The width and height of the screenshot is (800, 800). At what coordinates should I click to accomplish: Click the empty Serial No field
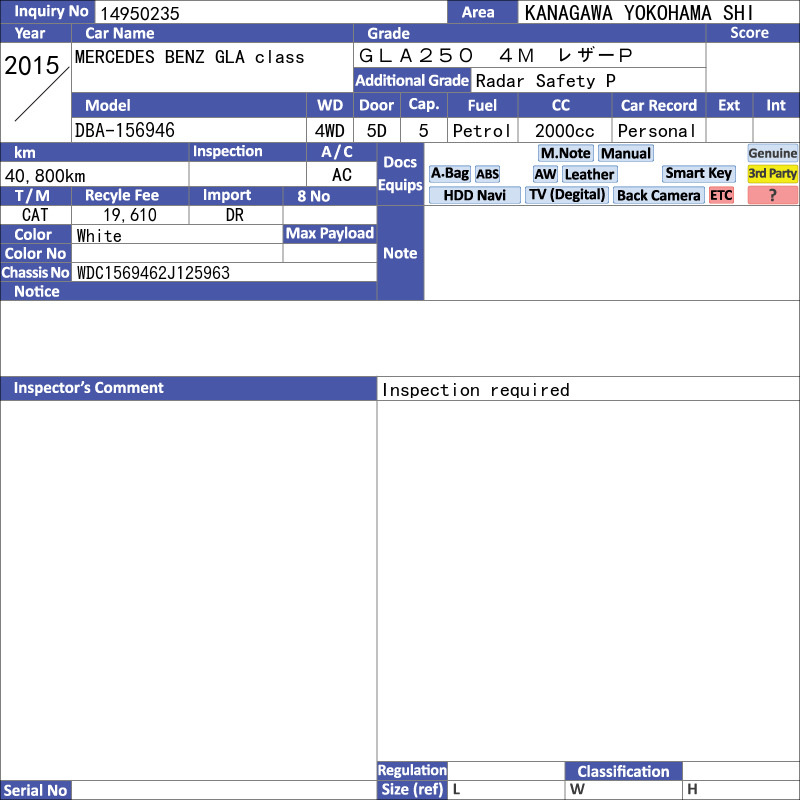click(x=224, y=790)
